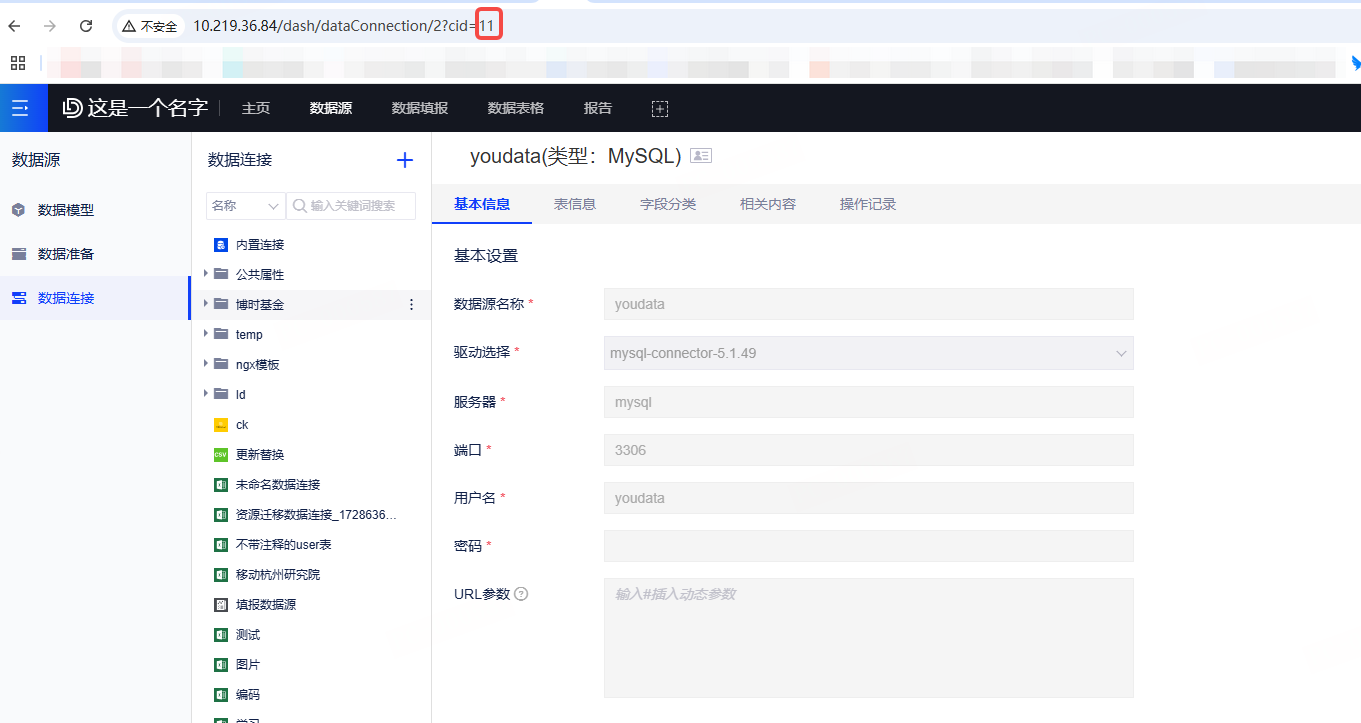The width and height of the screenshot is (1361, 723).
Task: Click the URL参数 help question mark icon
Action: [521, 594]
